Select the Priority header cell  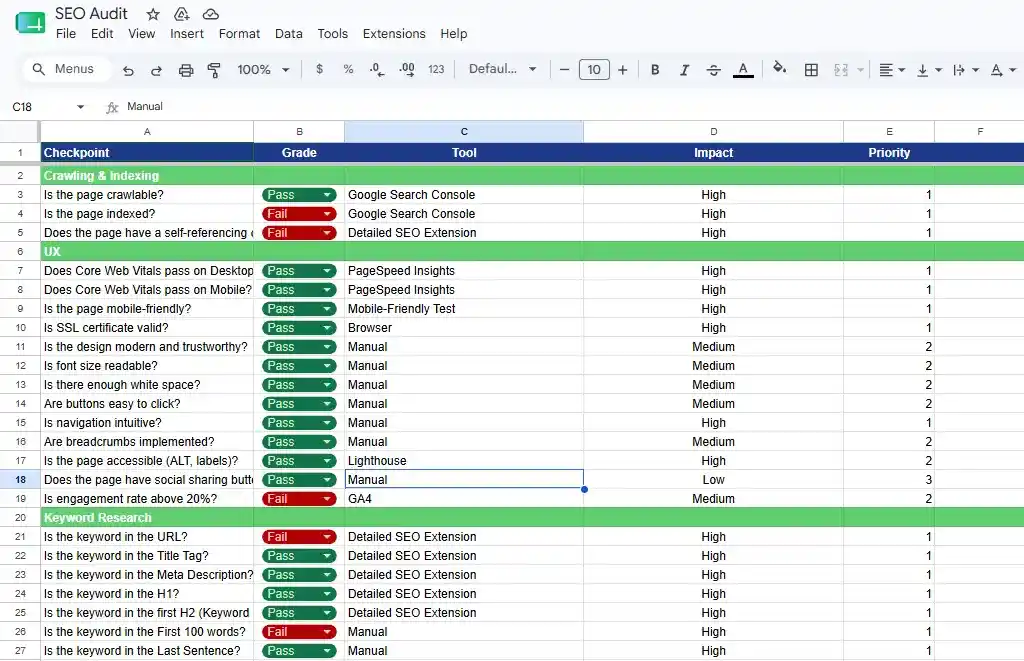click(x=889, y=152)
